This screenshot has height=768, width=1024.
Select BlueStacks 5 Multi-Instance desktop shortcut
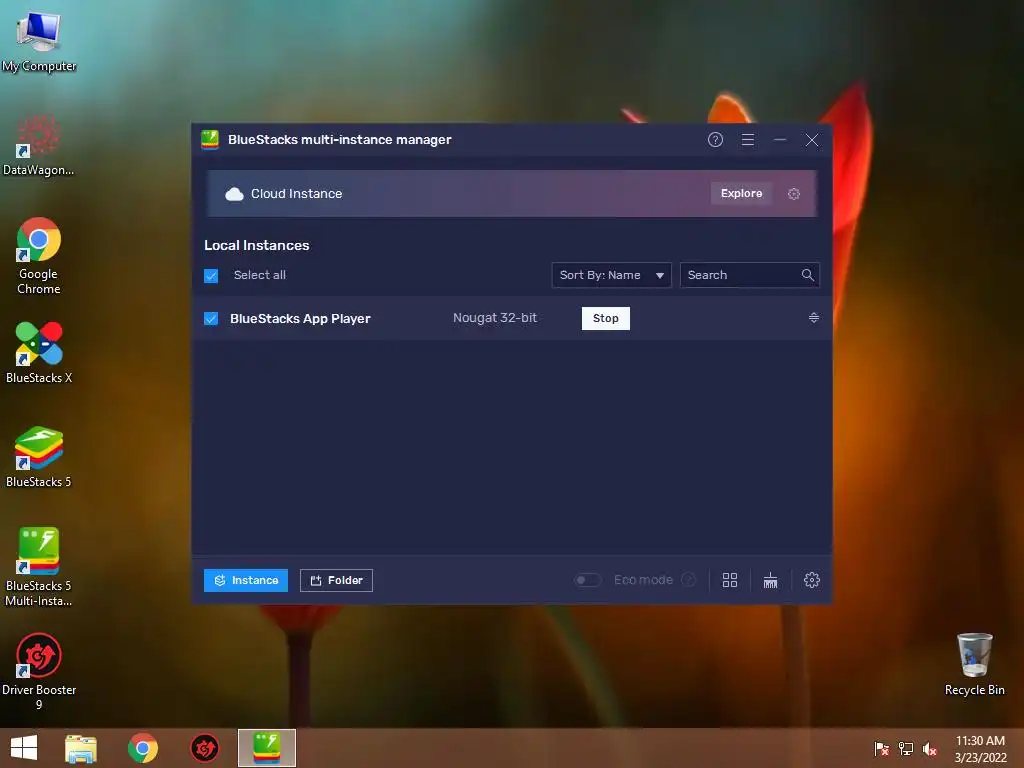pyautogui.click(x=39, y=567)
